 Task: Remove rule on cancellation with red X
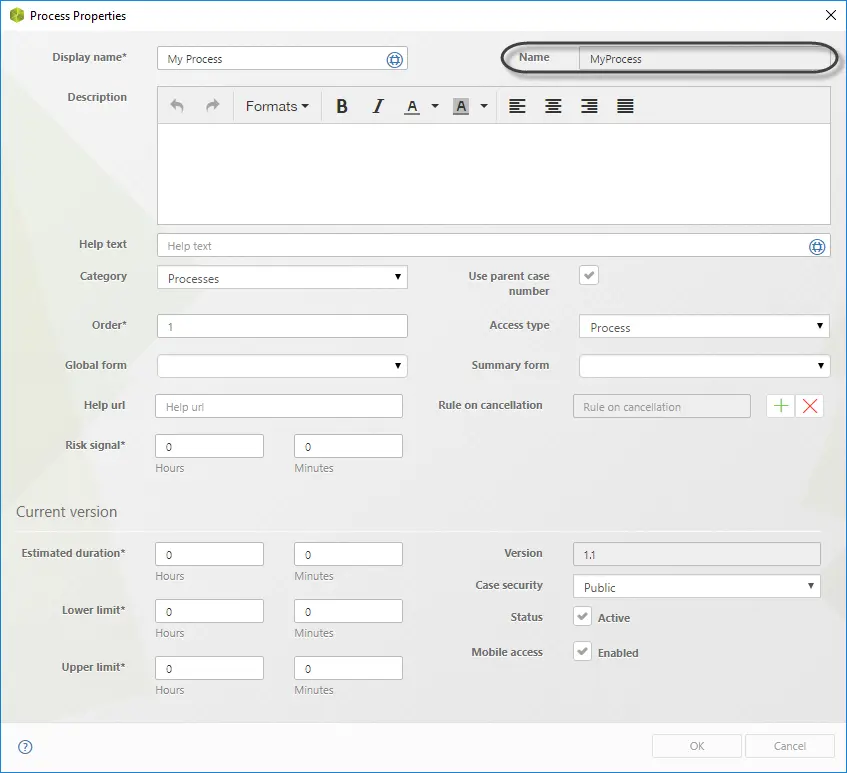tap(809, 406)
